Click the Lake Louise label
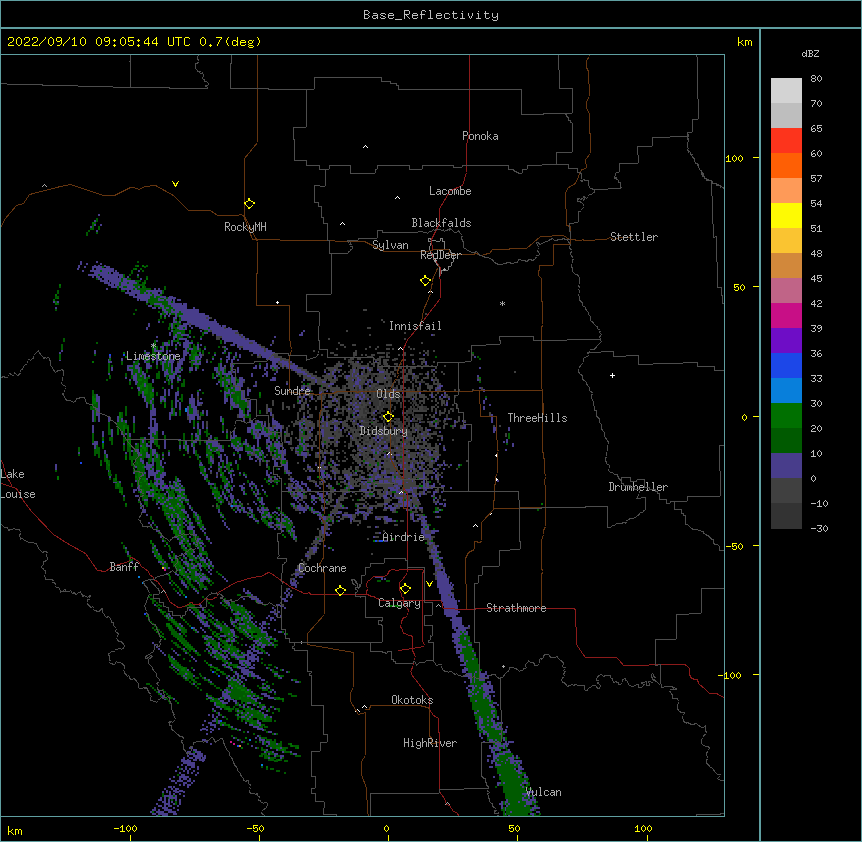Image resolution: width=862 pixels, height=842 pixels. tap(18, 484)
